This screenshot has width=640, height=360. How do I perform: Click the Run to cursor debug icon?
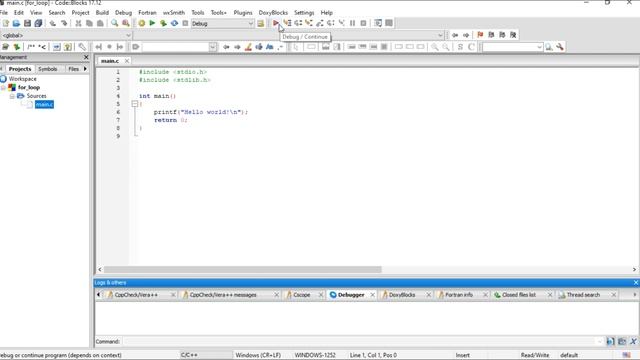tap(287, 23)
